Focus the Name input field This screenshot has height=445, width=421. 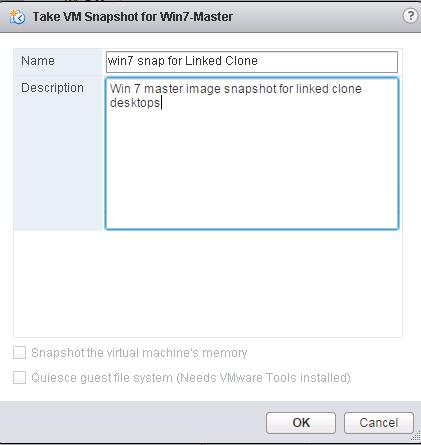click(x=252, y=62)
